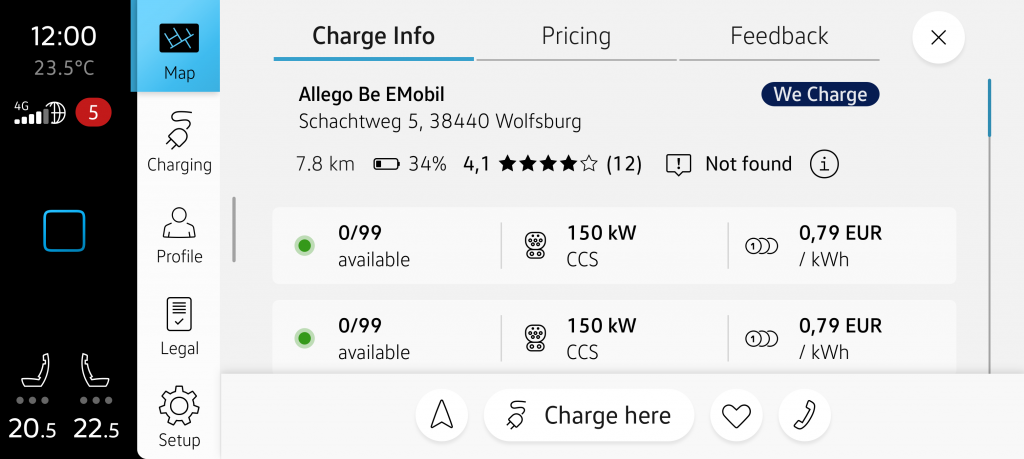Open the Legal information page
The height and width of the screenshot is (459, 1024).
pyautogui.click(x=179, y=327)
